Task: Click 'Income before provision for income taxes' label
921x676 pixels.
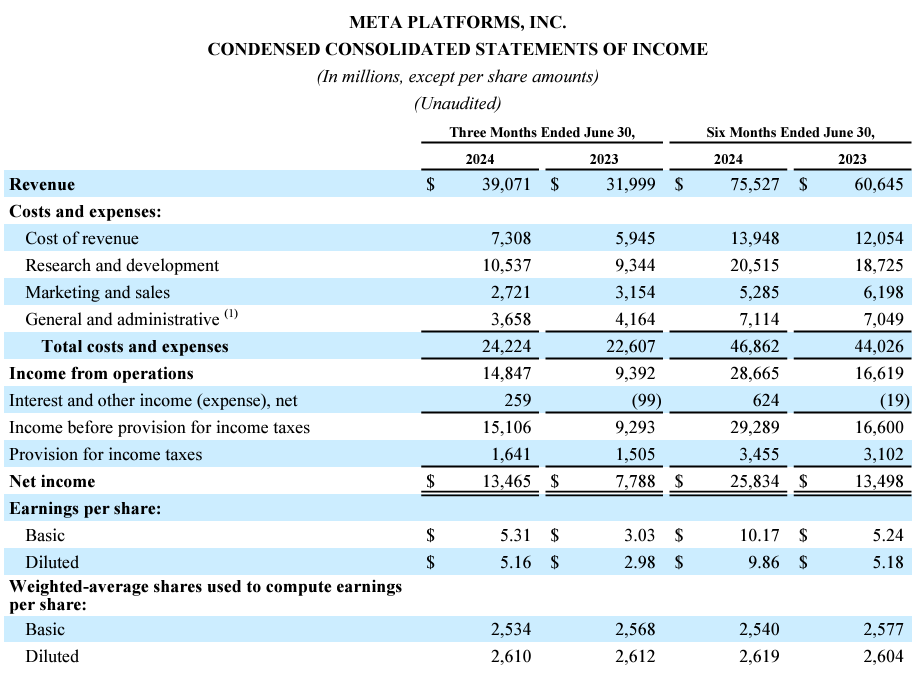Action: coord(160,428)
